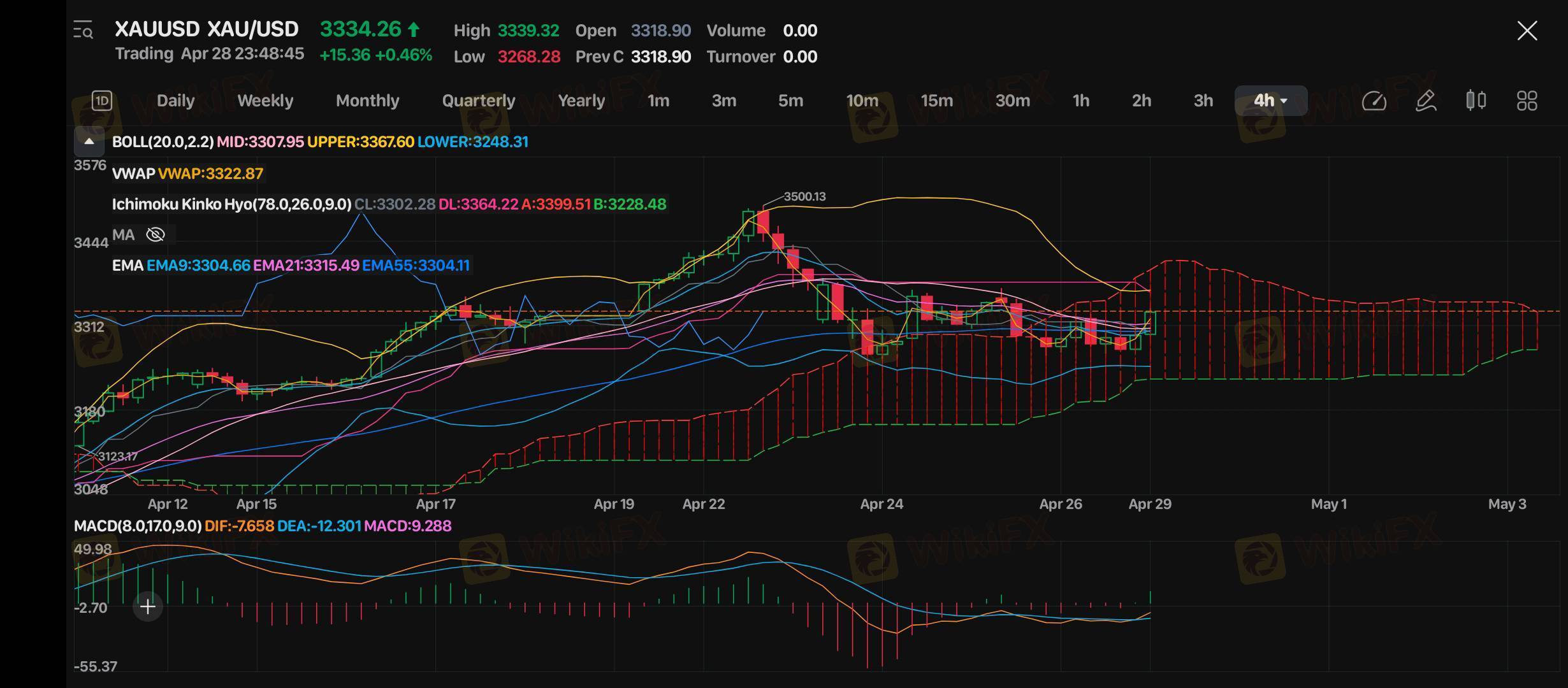Open the four-square grid layout icon

1527,101
